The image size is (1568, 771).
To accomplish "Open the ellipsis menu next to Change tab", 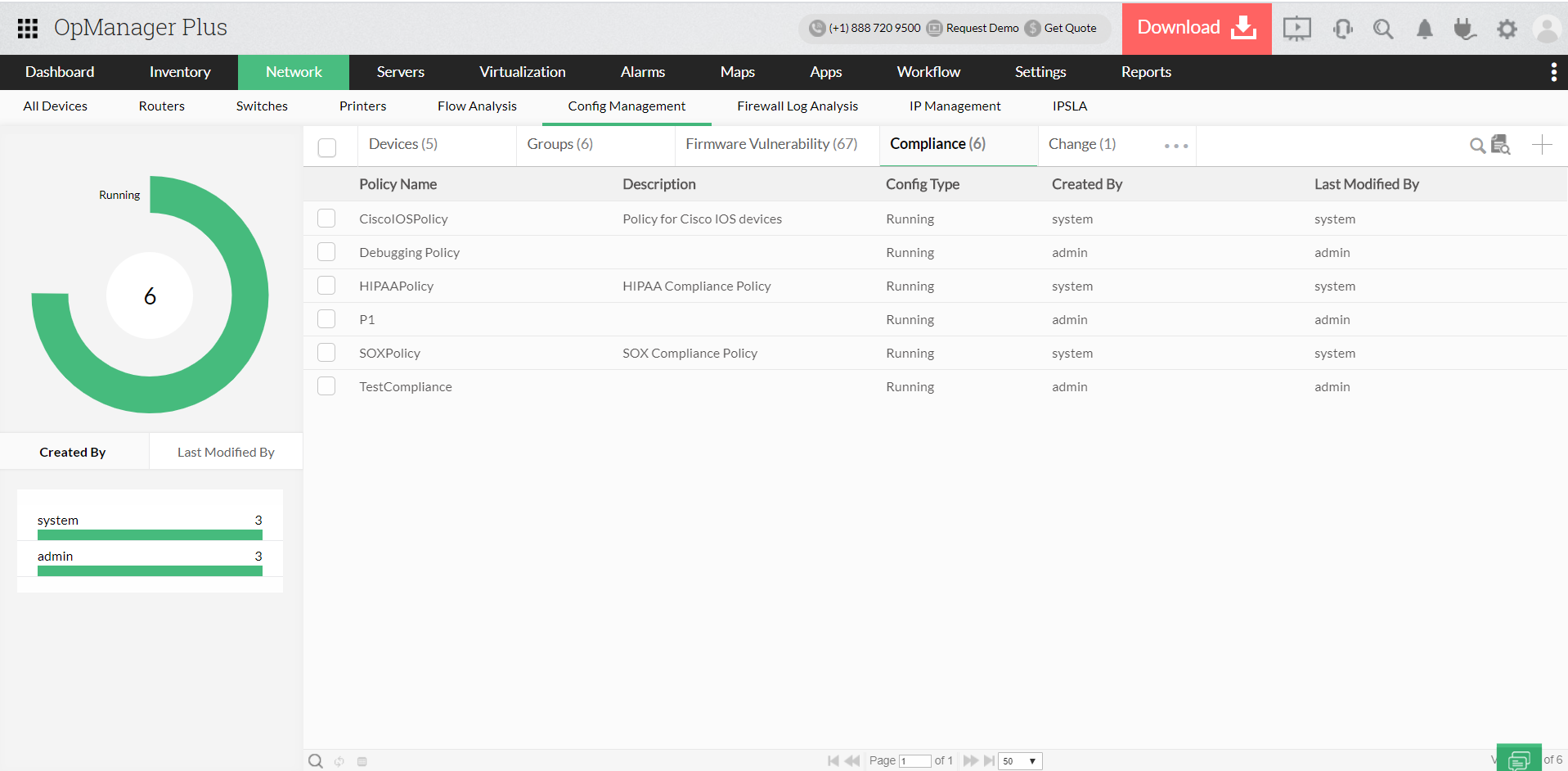I will point(1175,146).
